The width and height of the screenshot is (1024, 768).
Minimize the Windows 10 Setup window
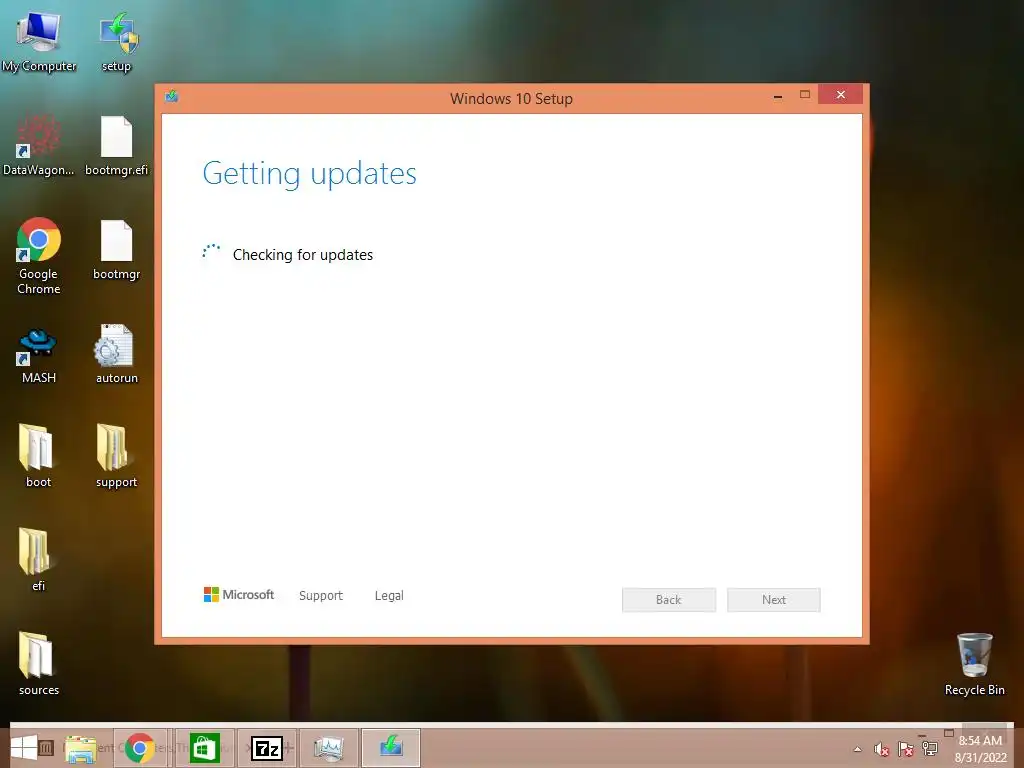click(x=778, y=95)
